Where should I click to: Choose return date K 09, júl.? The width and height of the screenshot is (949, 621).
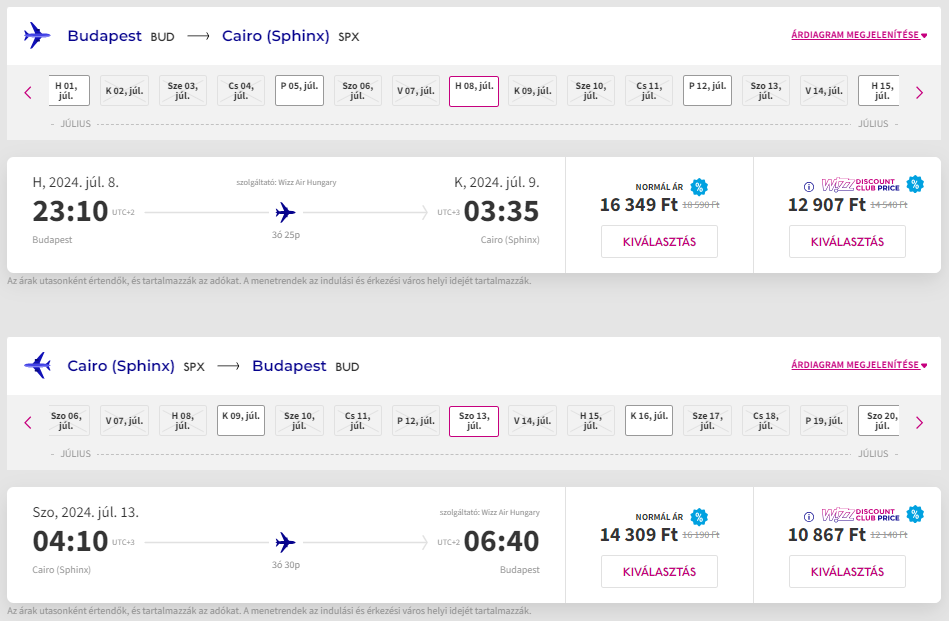240,421
